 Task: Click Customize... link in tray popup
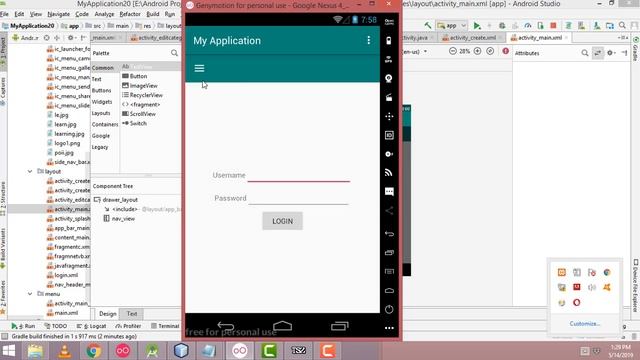585,324
